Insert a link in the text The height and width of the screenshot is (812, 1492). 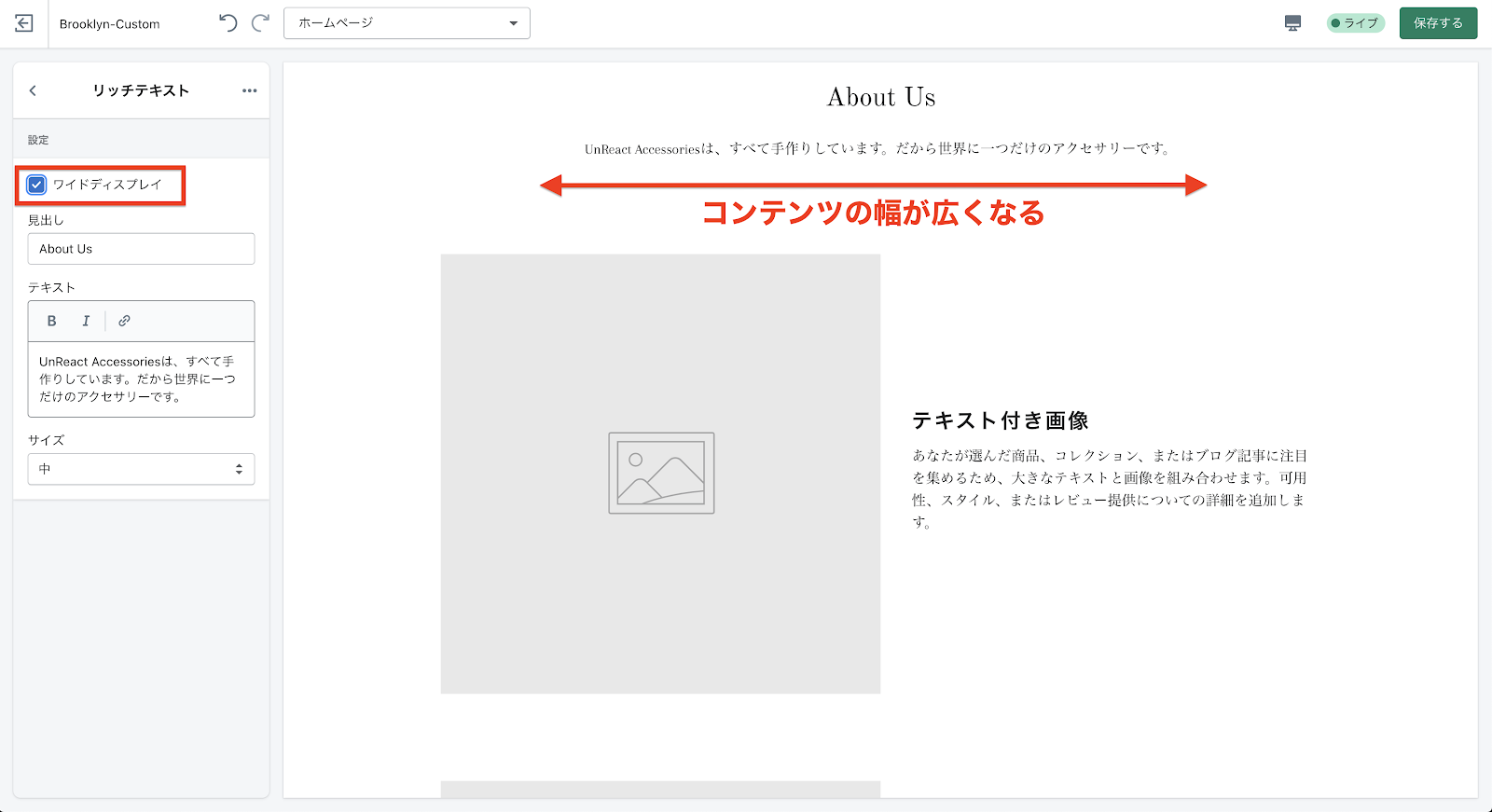tap(124, 321)
